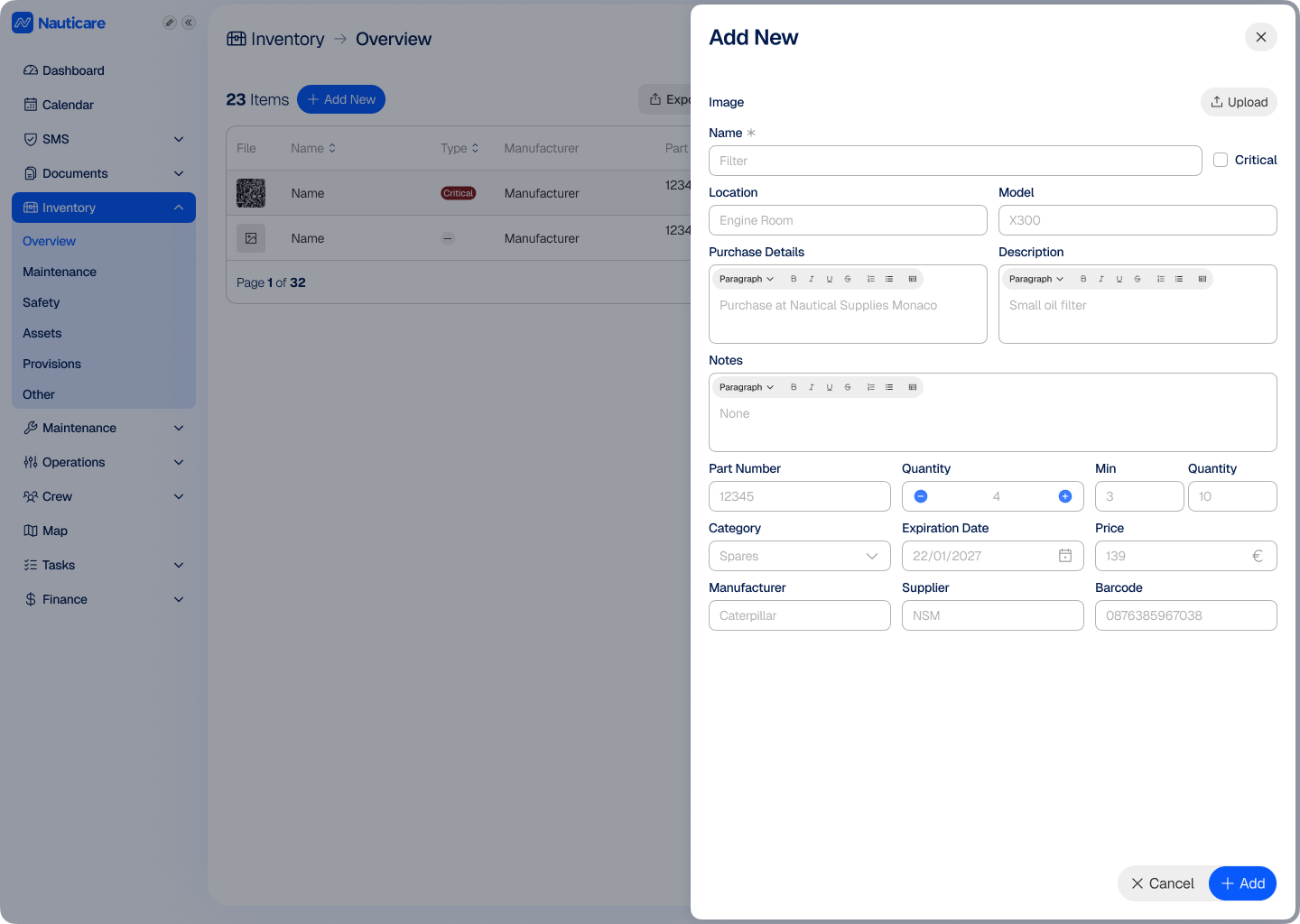Toggle italic in Purchase Details toolbar
The height and width of the screenshot is (924, 1300).
click(x=812, y=279)
